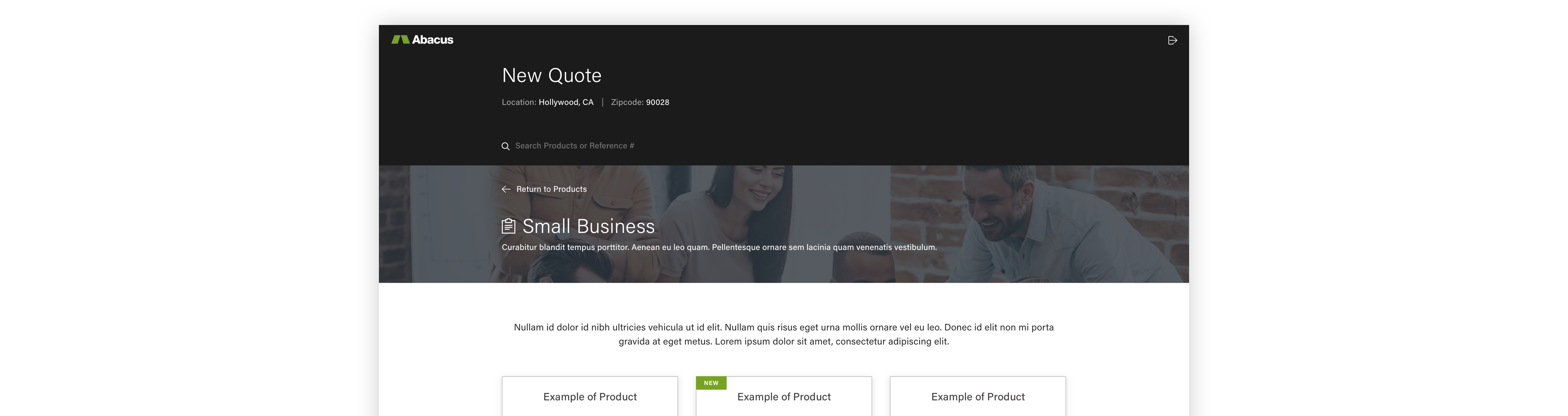The height and width of the screenshot is (416, 1568).
Task: Go back via Return to Products
Action: pyautogui.click(x=551, y=189)
